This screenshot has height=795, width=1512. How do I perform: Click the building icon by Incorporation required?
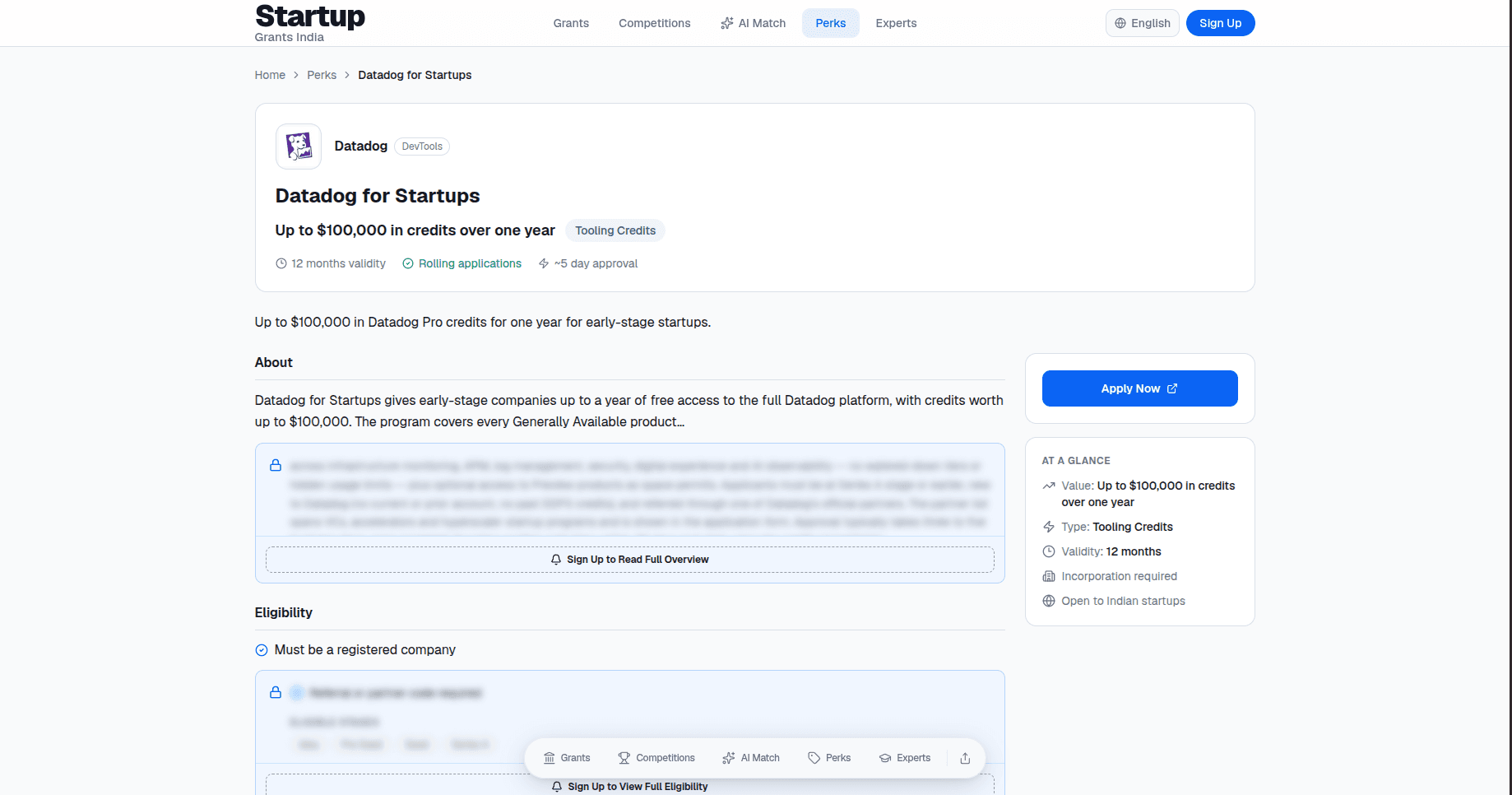(x=1049, y=576)
